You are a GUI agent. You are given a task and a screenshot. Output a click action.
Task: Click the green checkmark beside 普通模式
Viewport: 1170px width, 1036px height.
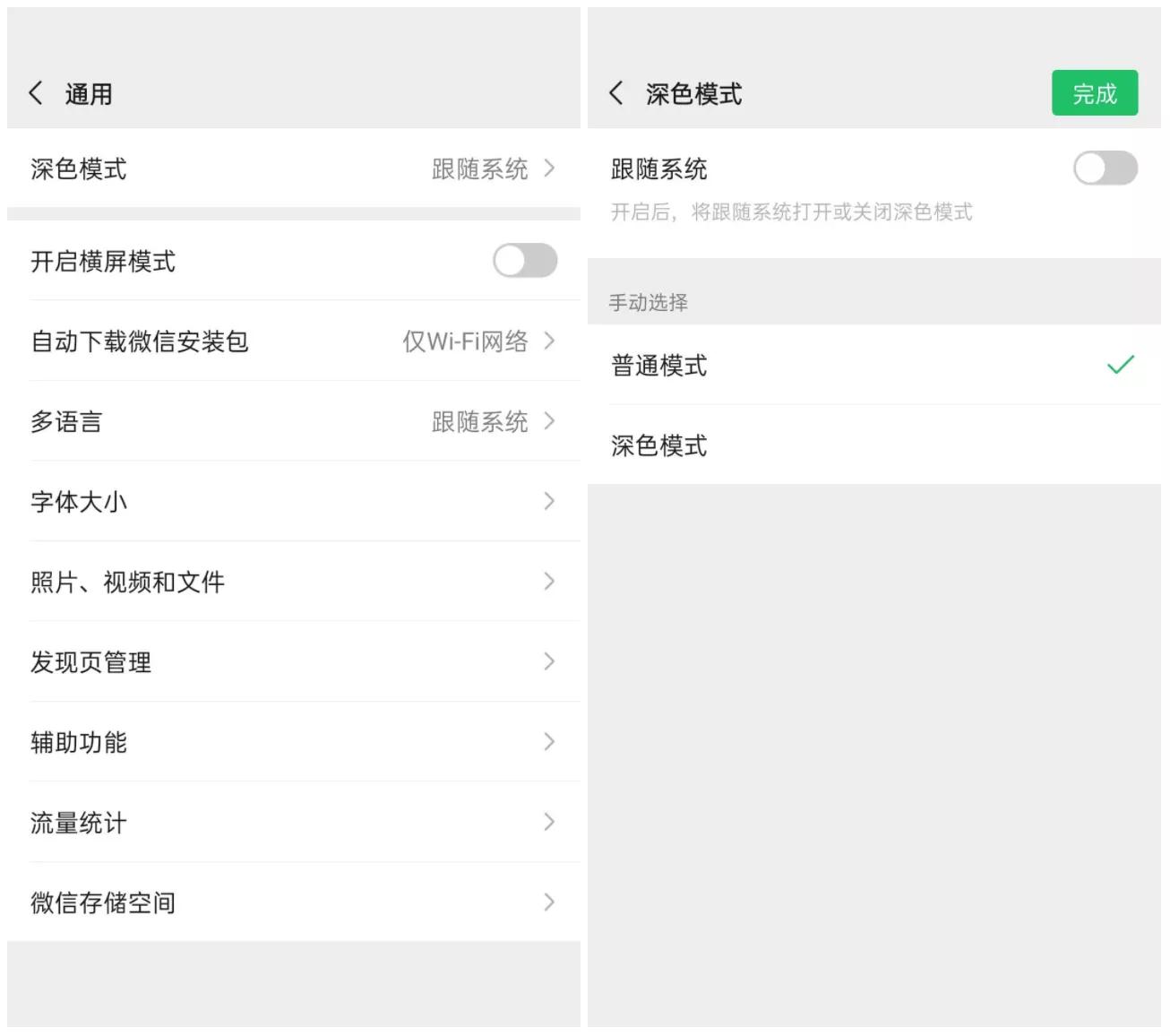click(x=1117, y=364)
